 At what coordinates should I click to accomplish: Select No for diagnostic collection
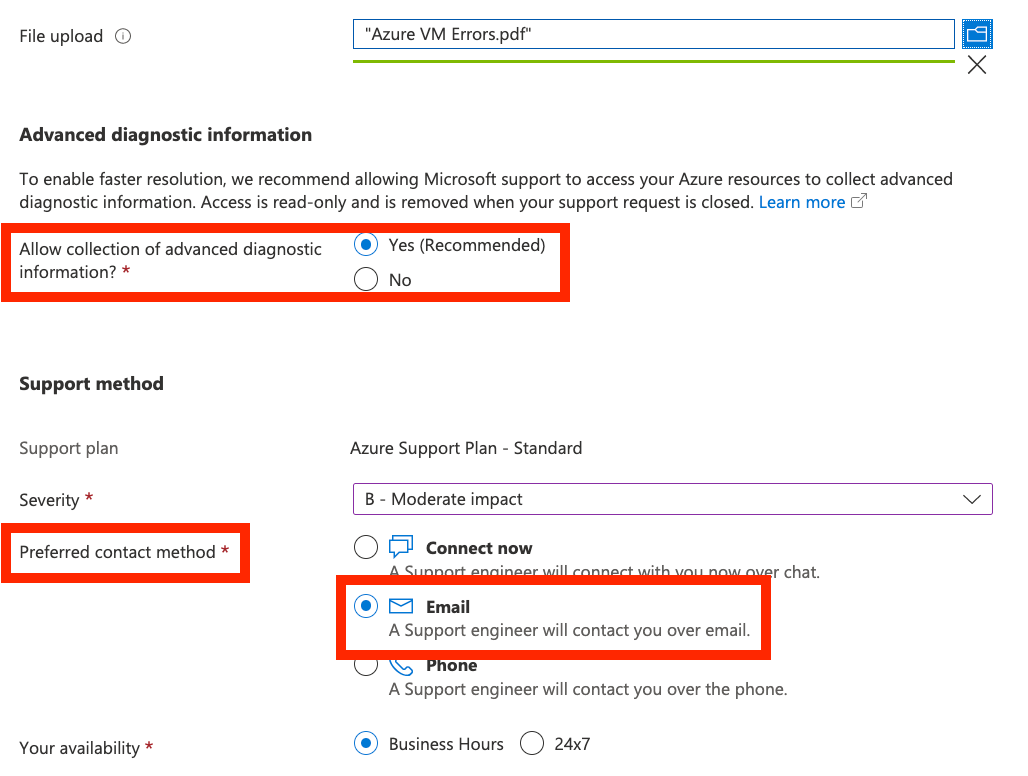[366, 280]
